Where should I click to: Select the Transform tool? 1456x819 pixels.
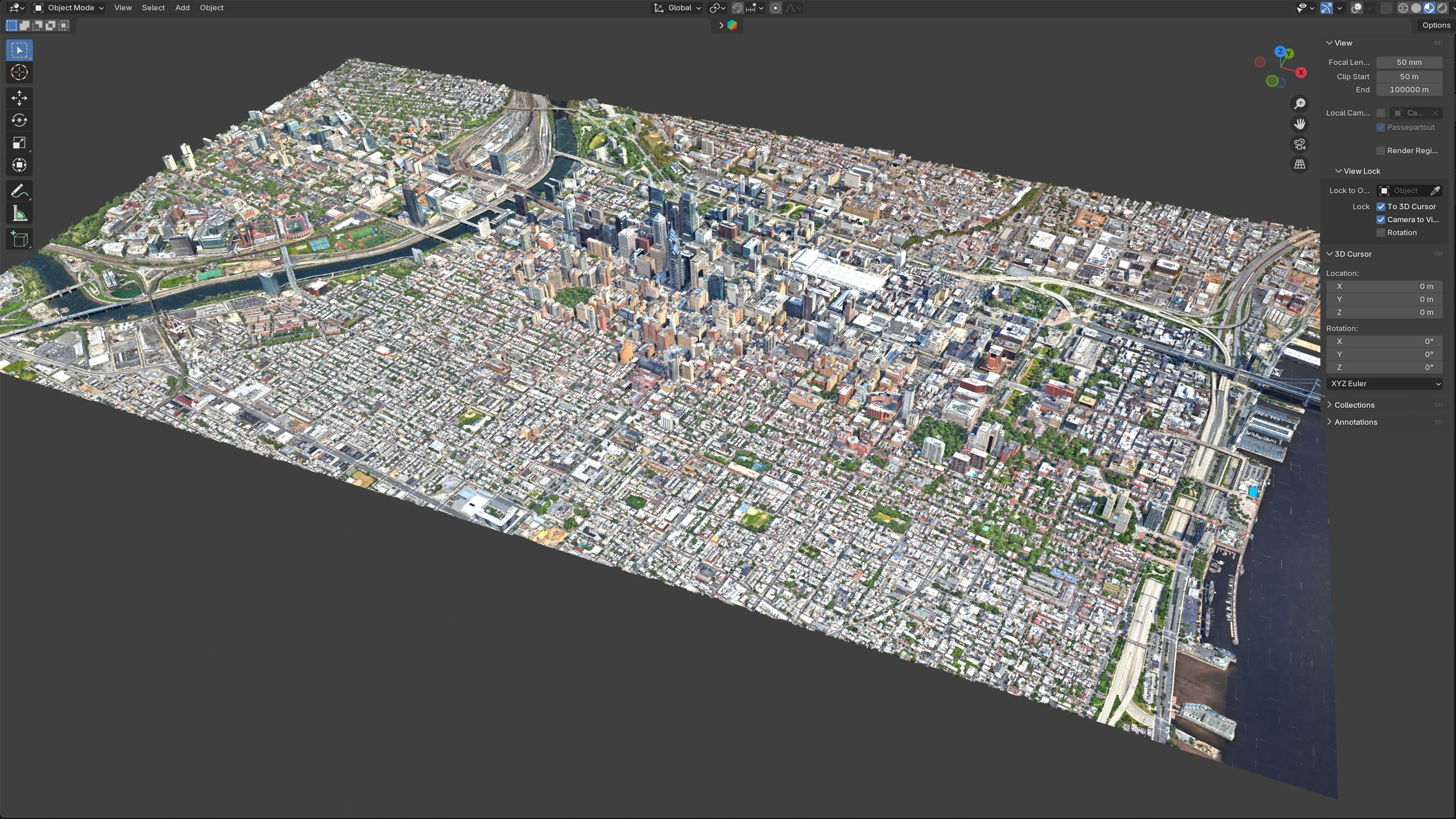point(19,165)
